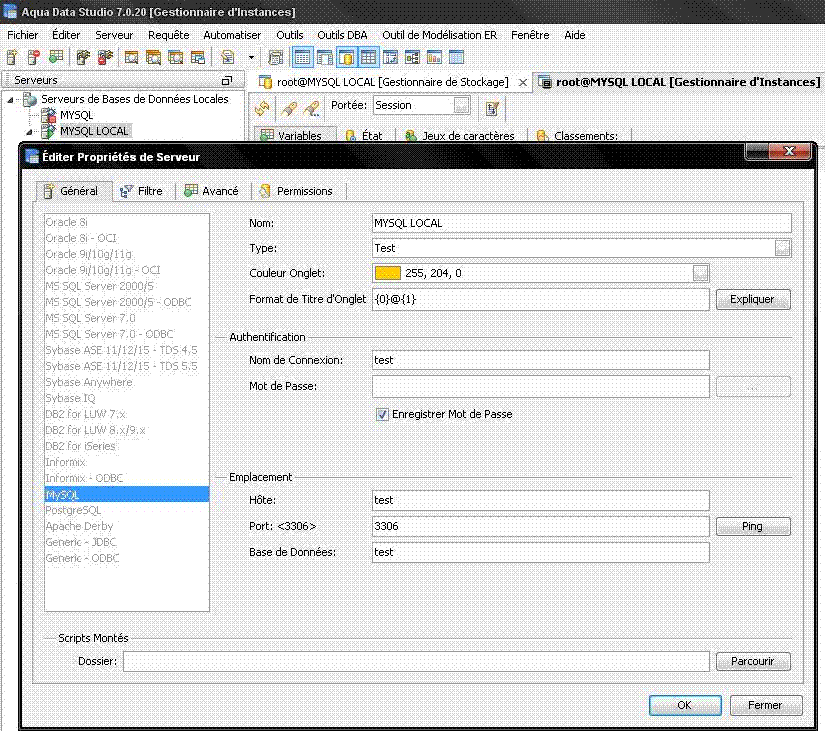Open the Portée Session dropdown
The width and height of the screenshot is (825, 731).
click(461, 105)
